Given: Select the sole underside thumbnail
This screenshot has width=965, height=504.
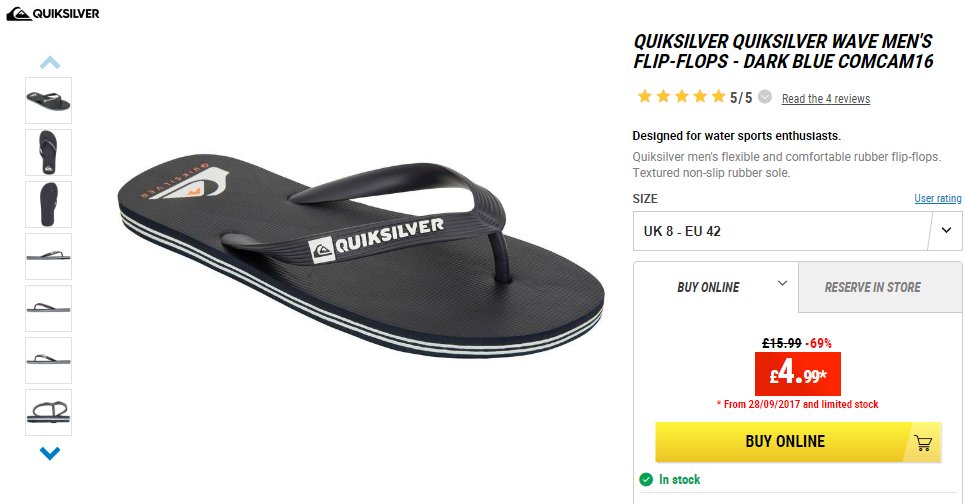Looking at the screenshot, I should click(49, 204).
